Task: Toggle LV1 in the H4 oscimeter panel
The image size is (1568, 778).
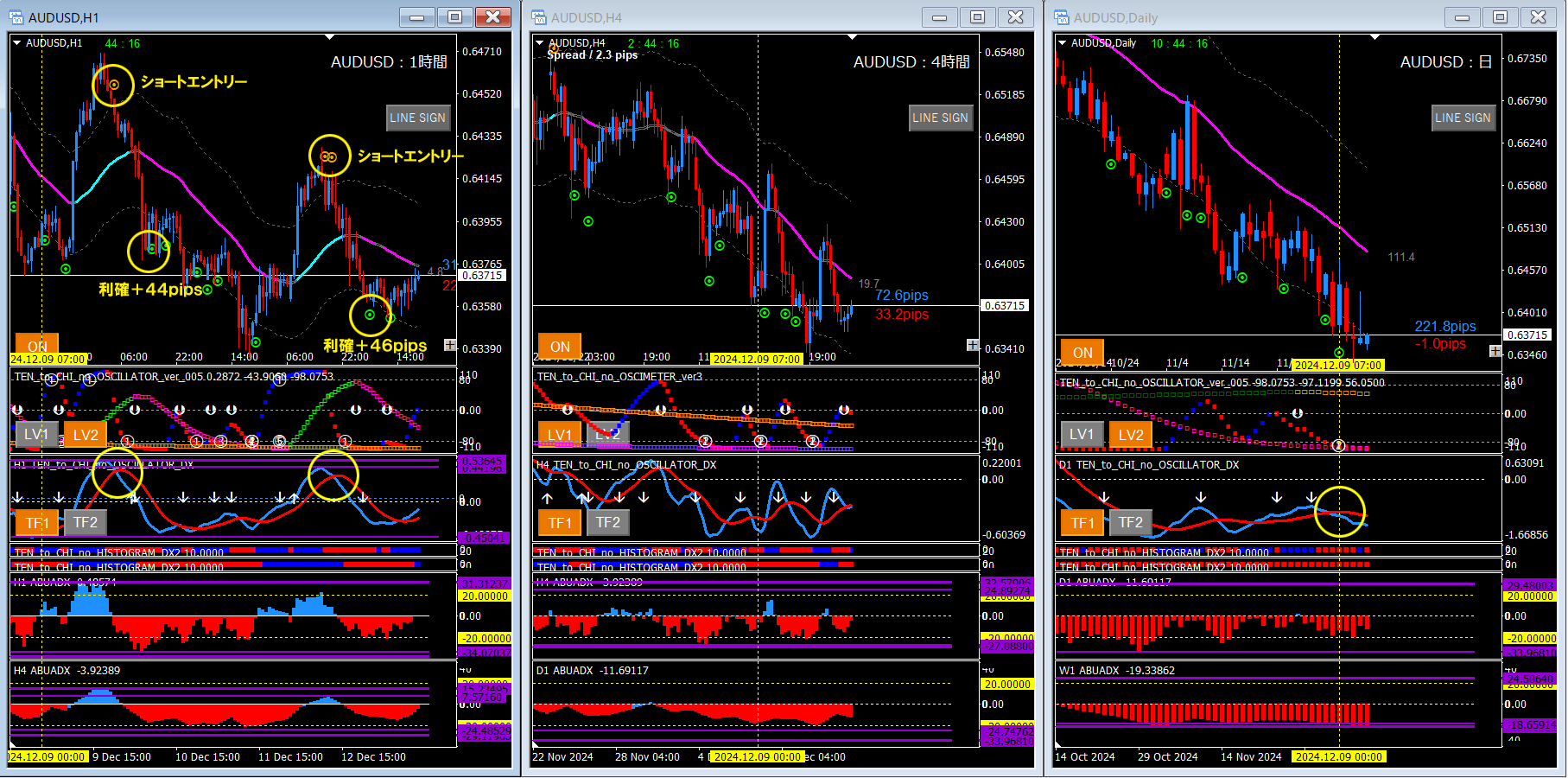Action: point(560,434)
